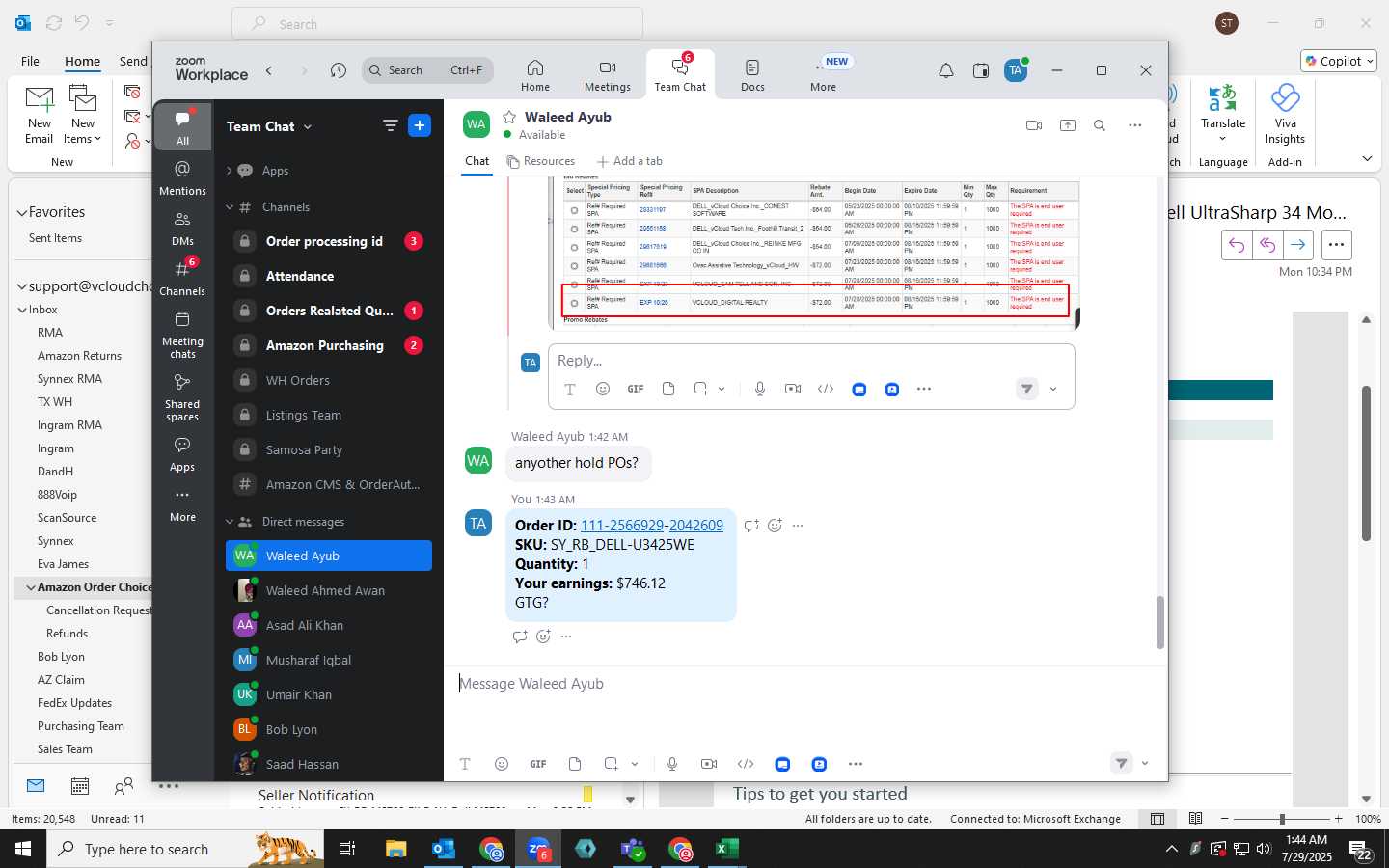
Task: Expand the Team Chat title dropdown
Action: tap(308, 126)
